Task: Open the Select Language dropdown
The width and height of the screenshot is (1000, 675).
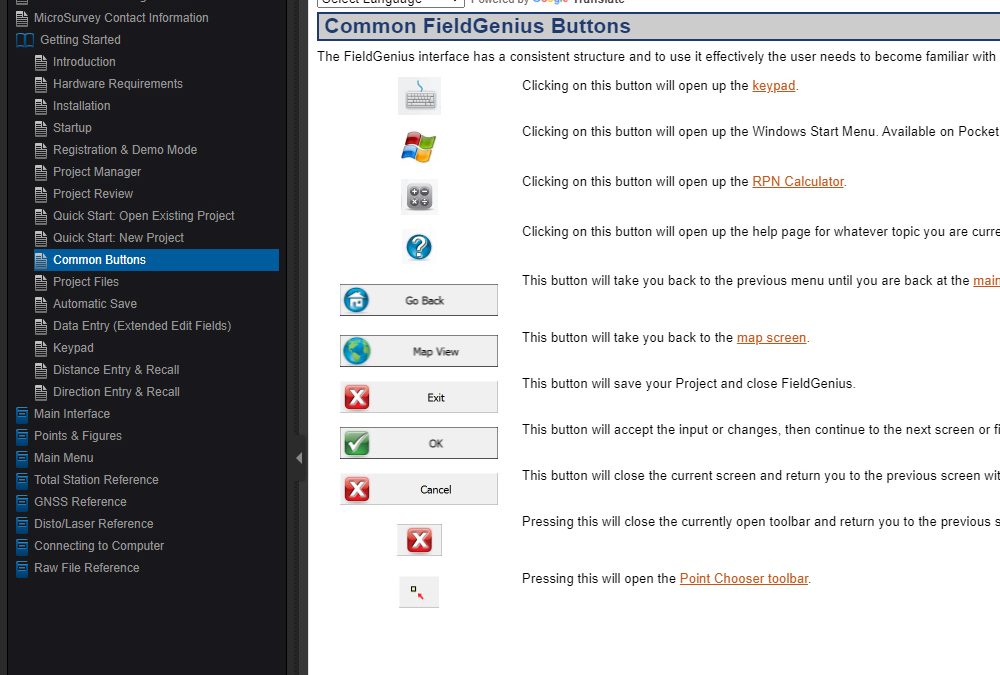Action: [390, 3]
